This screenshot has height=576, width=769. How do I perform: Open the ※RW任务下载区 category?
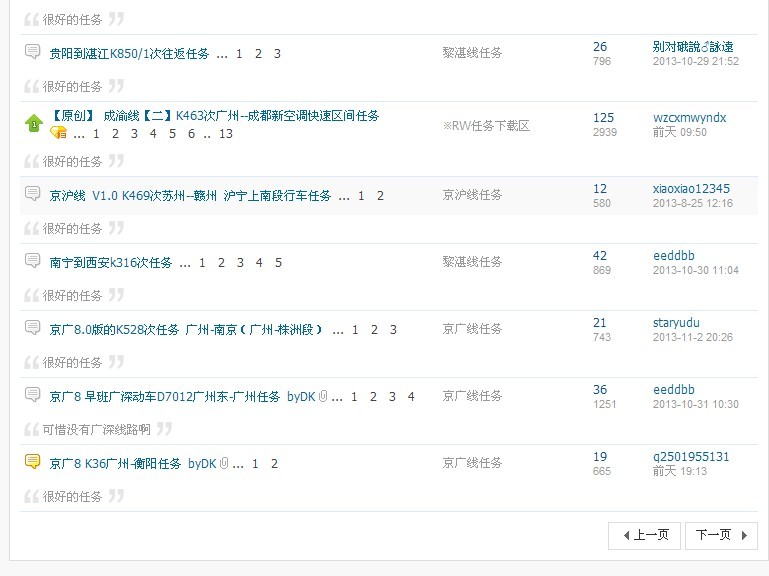(x=486, y=126)
